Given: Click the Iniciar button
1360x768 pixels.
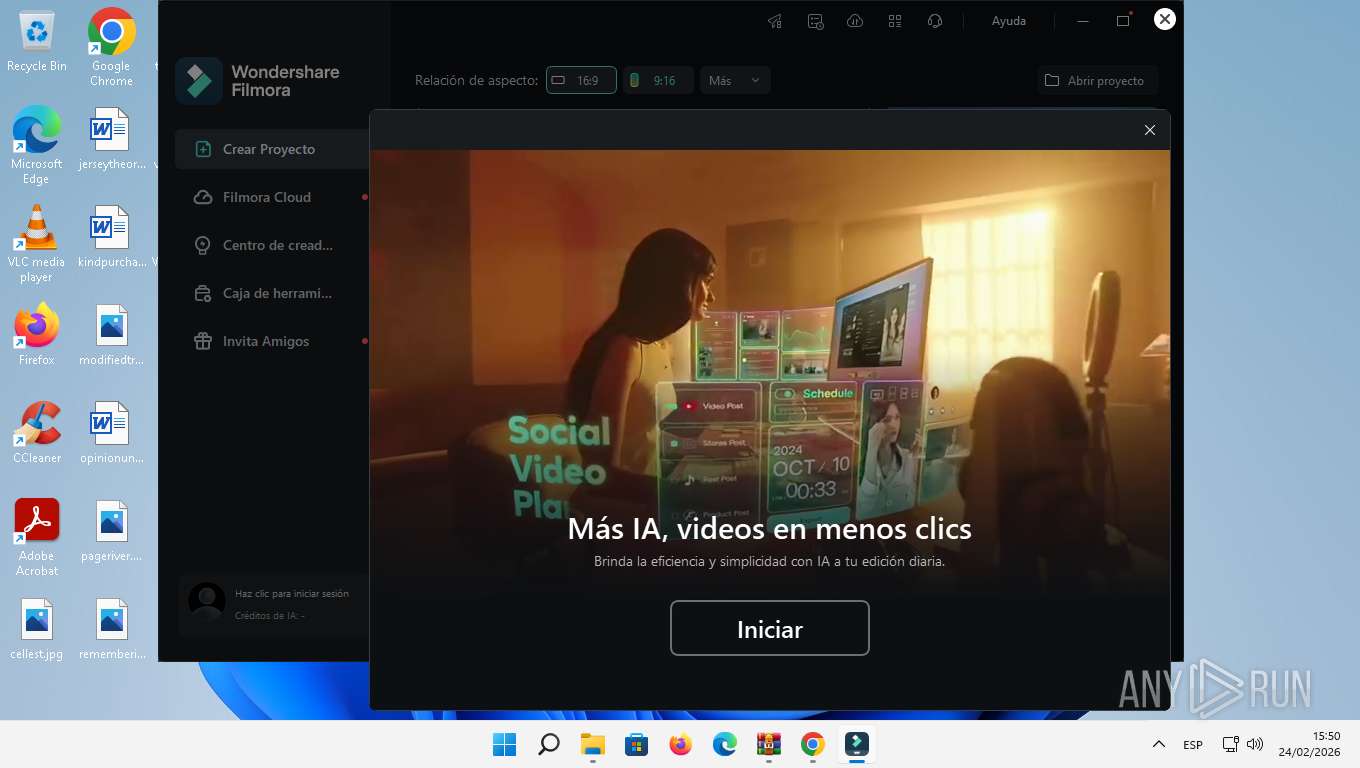Looking at the screenshot, I should pyautogui.click(x=770, y=629).
